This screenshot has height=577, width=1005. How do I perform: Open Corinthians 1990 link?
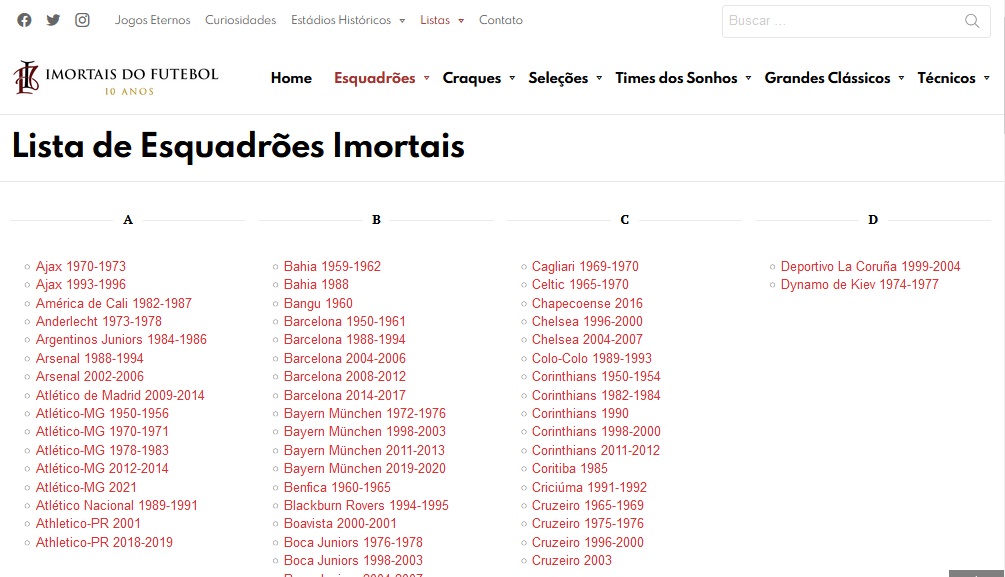coord(580,414)
